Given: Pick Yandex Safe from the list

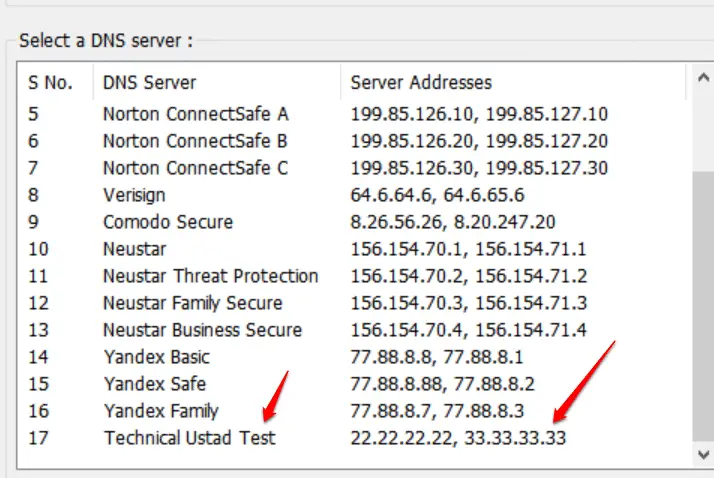Looking at the screenshot, I should [352, 384].
